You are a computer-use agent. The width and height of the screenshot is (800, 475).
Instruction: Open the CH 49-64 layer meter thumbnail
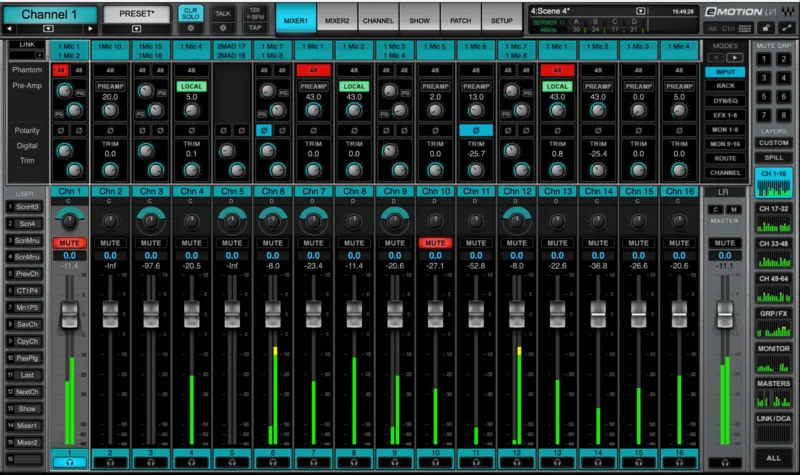tap(773, 289)
